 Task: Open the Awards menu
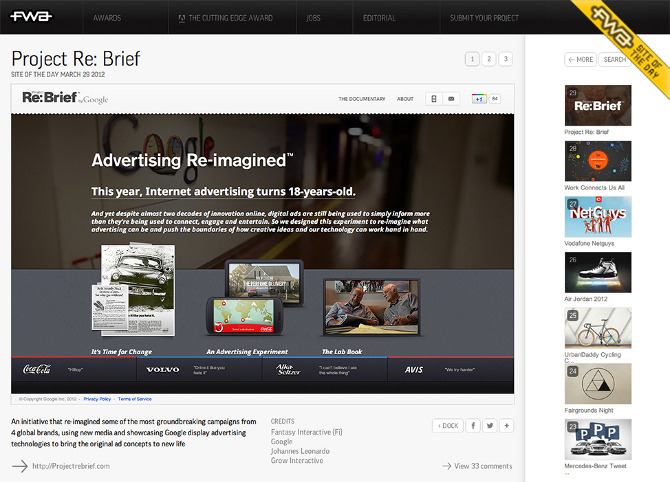pyautogui.click(x=107, y=18)
